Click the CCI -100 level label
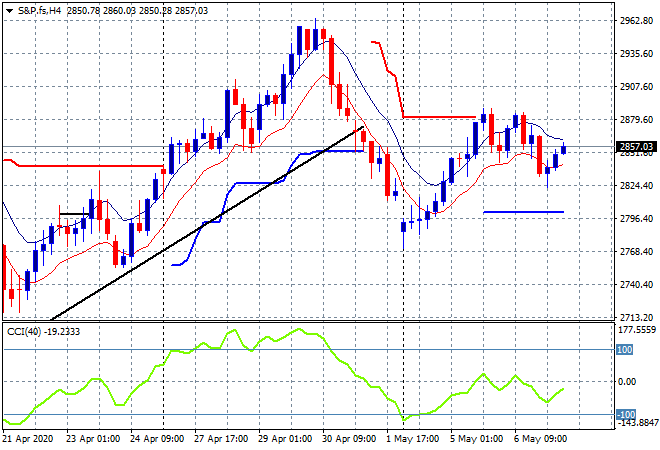Viewport: 660px width, 450px height. (626, 415)
